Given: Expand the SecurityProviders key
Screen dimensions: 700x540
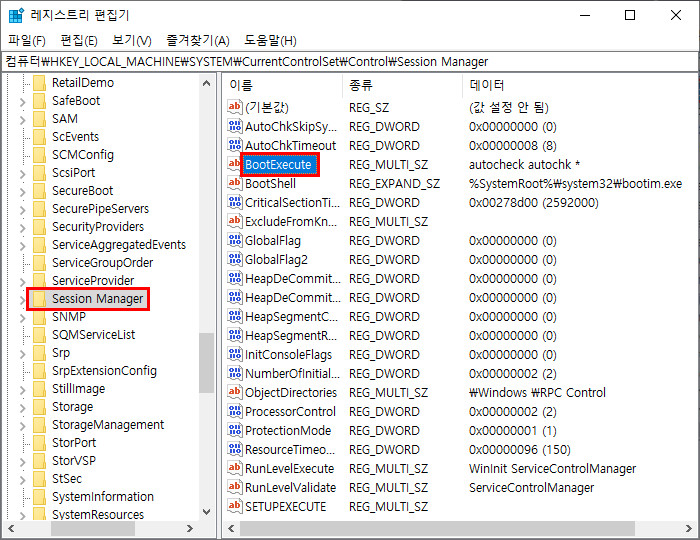Looking at the screenshot, I should [x=22, y=227].
